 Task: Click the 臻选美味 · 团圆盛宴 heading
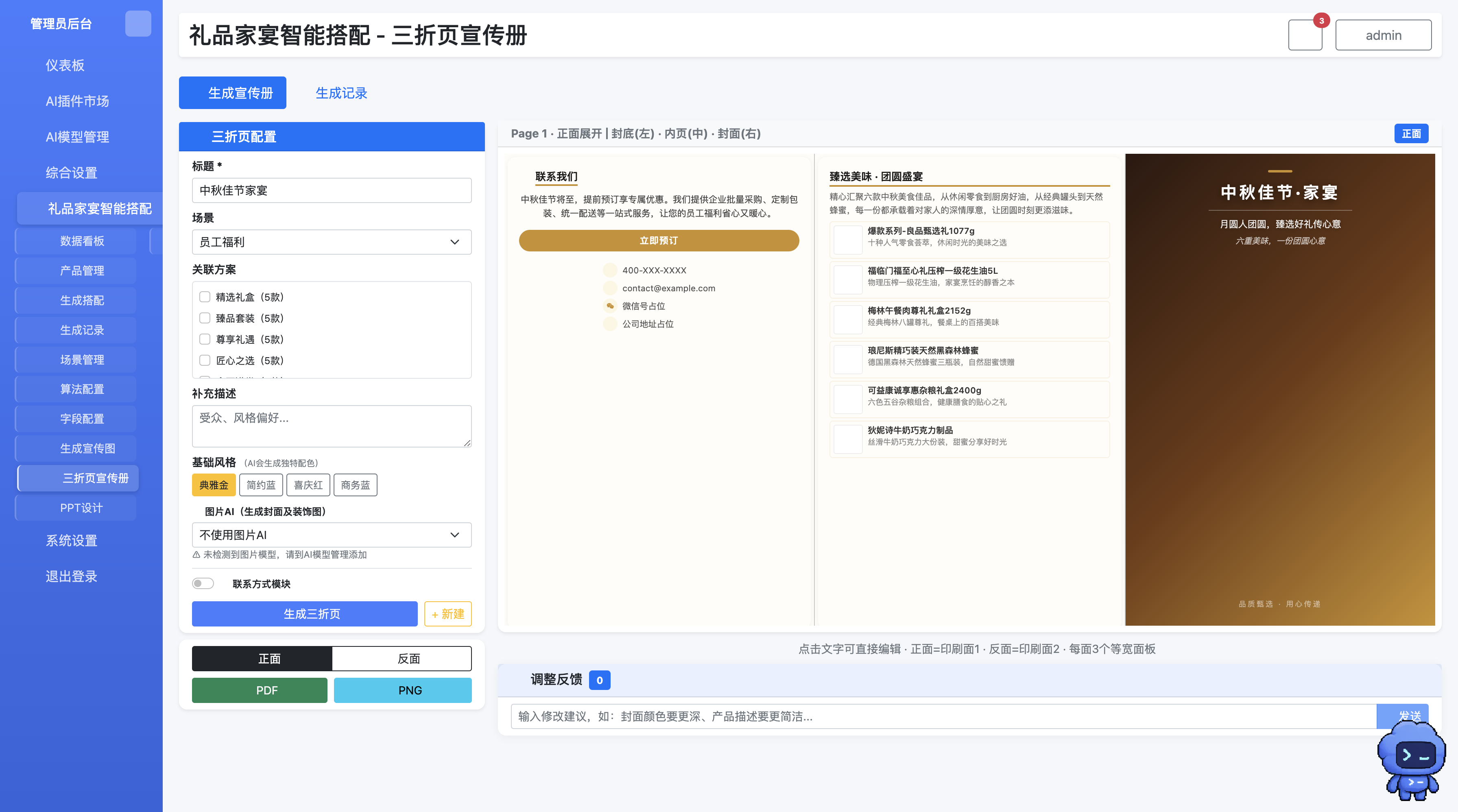[876, 177]
